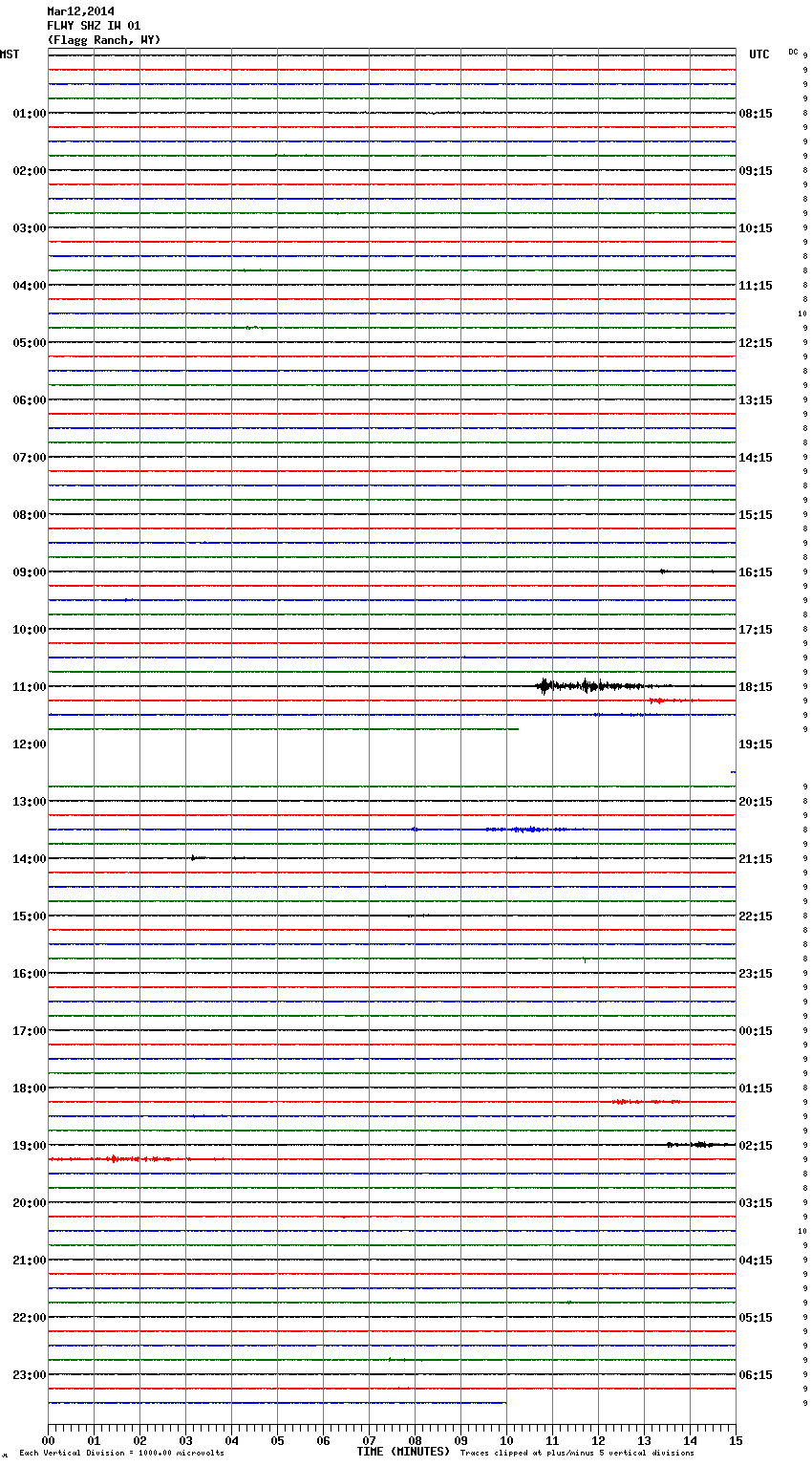The image size is (812, 1466).
Task: Click the "09:15" UTC time label
Action: click(x=756, y=171)
